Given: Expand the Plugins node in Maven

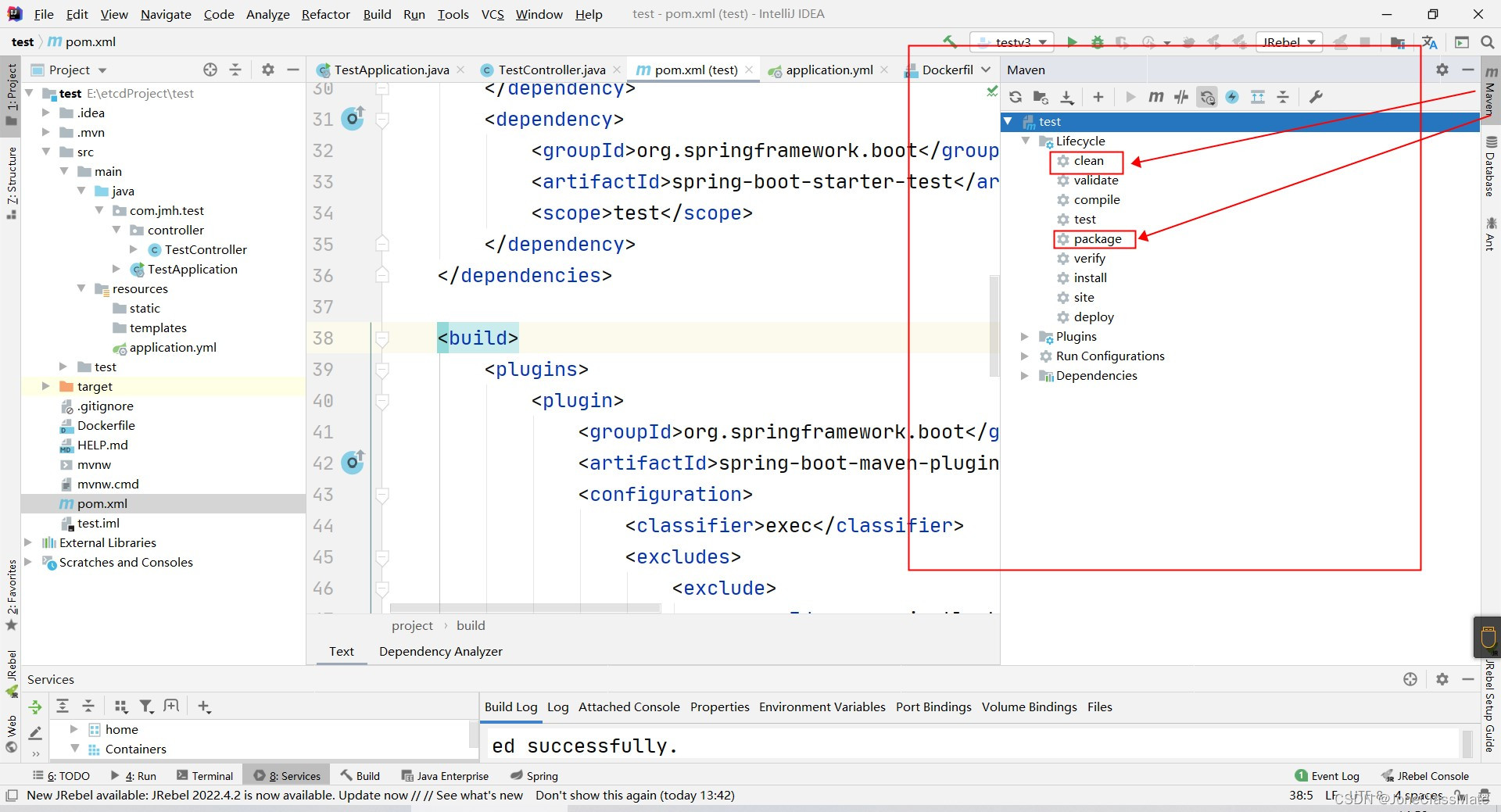Looking at the screenshot, I should point(1025,337).
